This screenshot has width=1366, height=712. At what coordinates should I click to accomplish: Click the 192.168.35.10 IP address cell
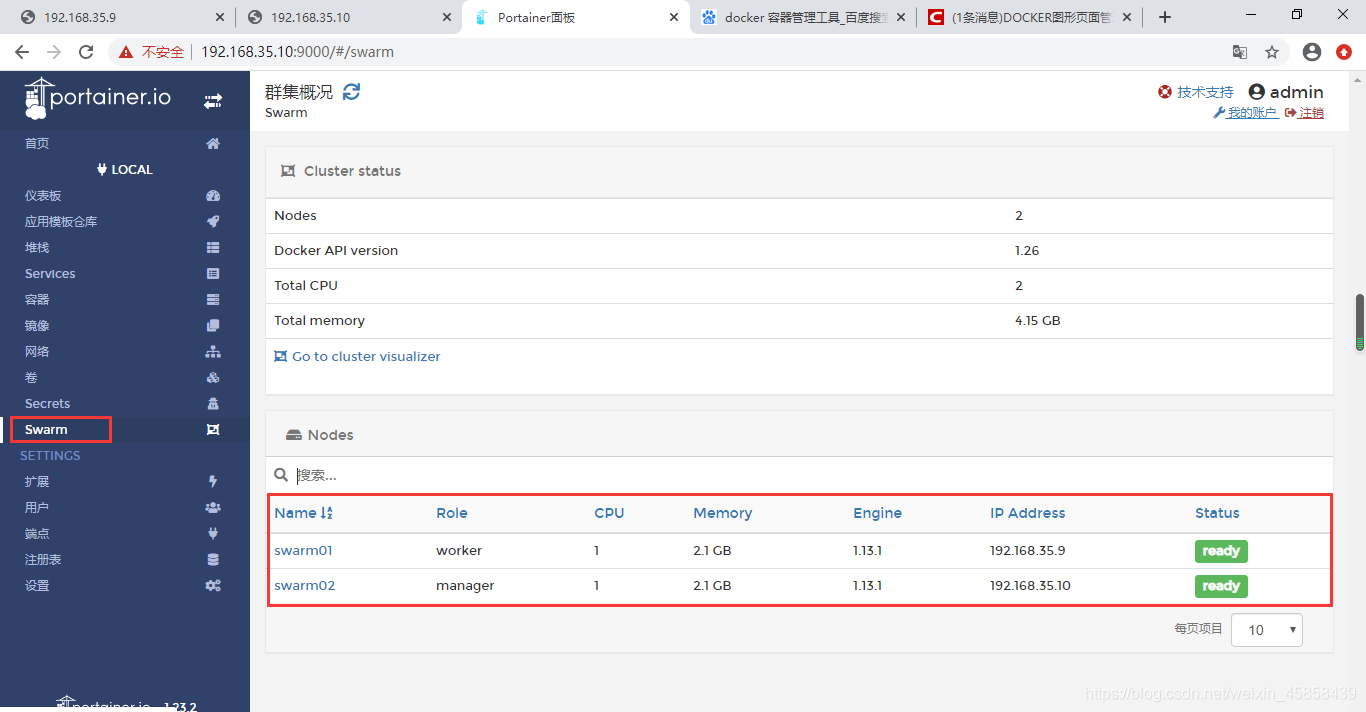(1030, 586)
